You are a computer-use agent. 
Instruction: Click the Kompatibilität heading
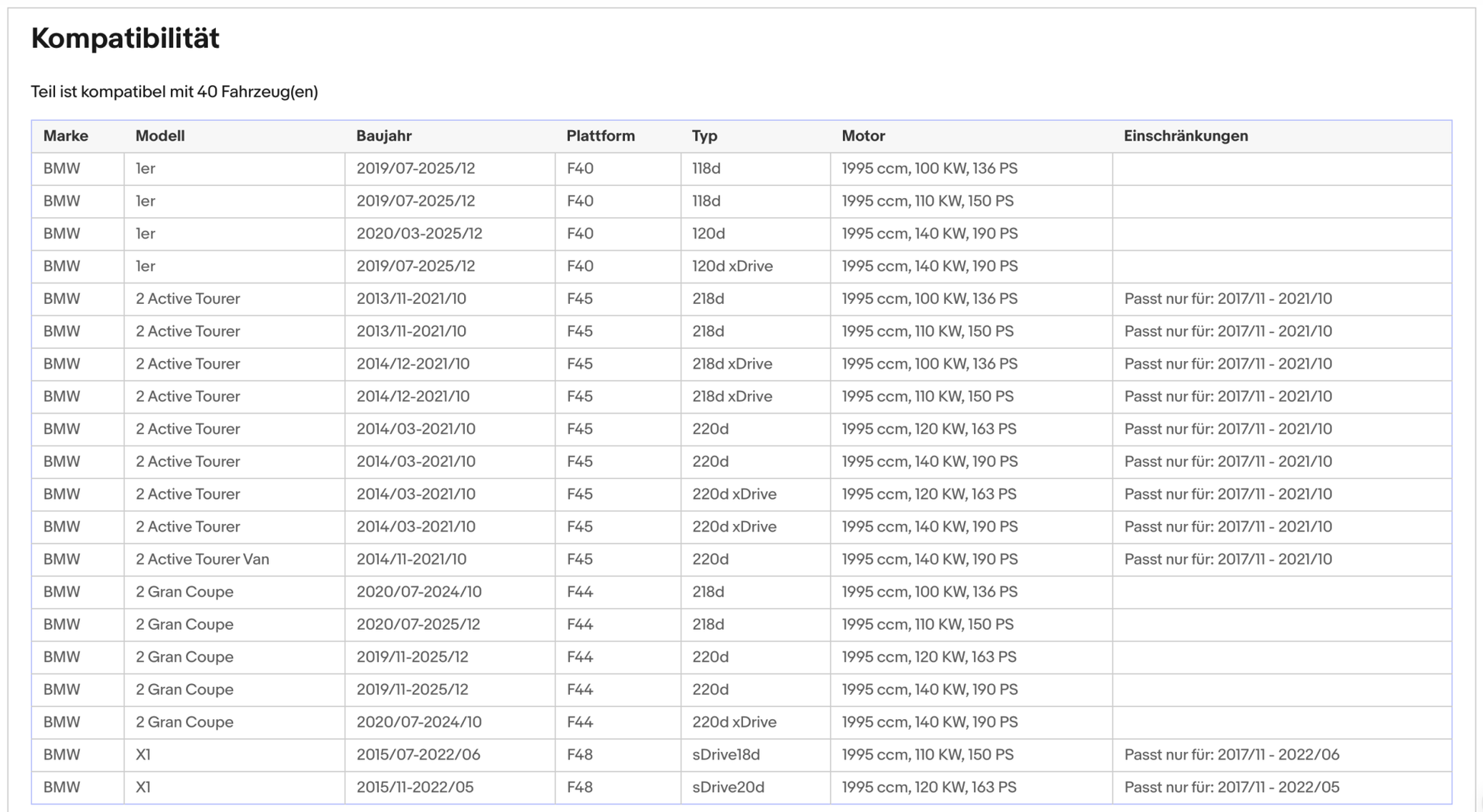[125, 38]
